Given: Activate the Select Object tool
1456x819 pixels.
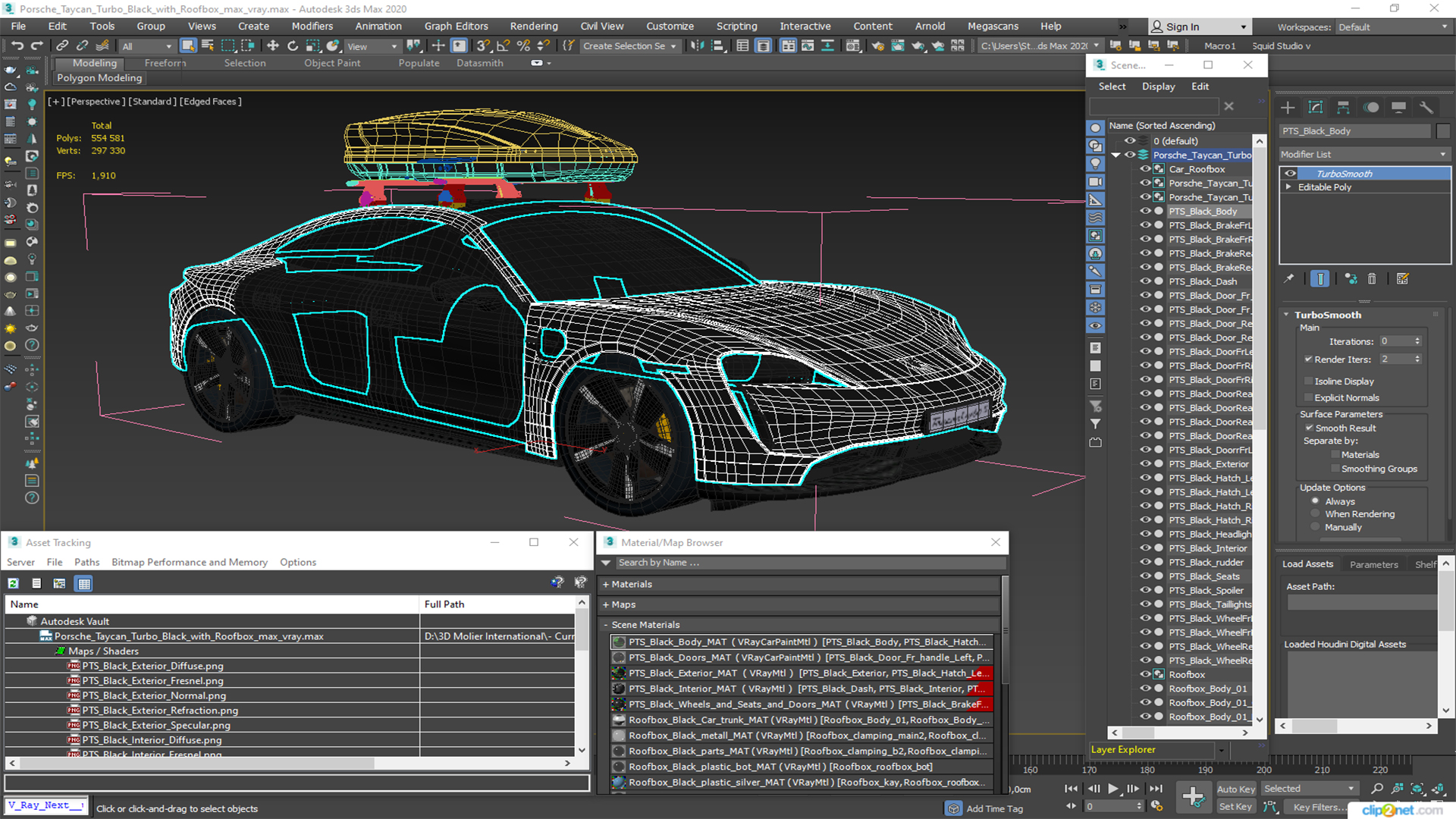Looking at the screenshot, I should (188, 45).
